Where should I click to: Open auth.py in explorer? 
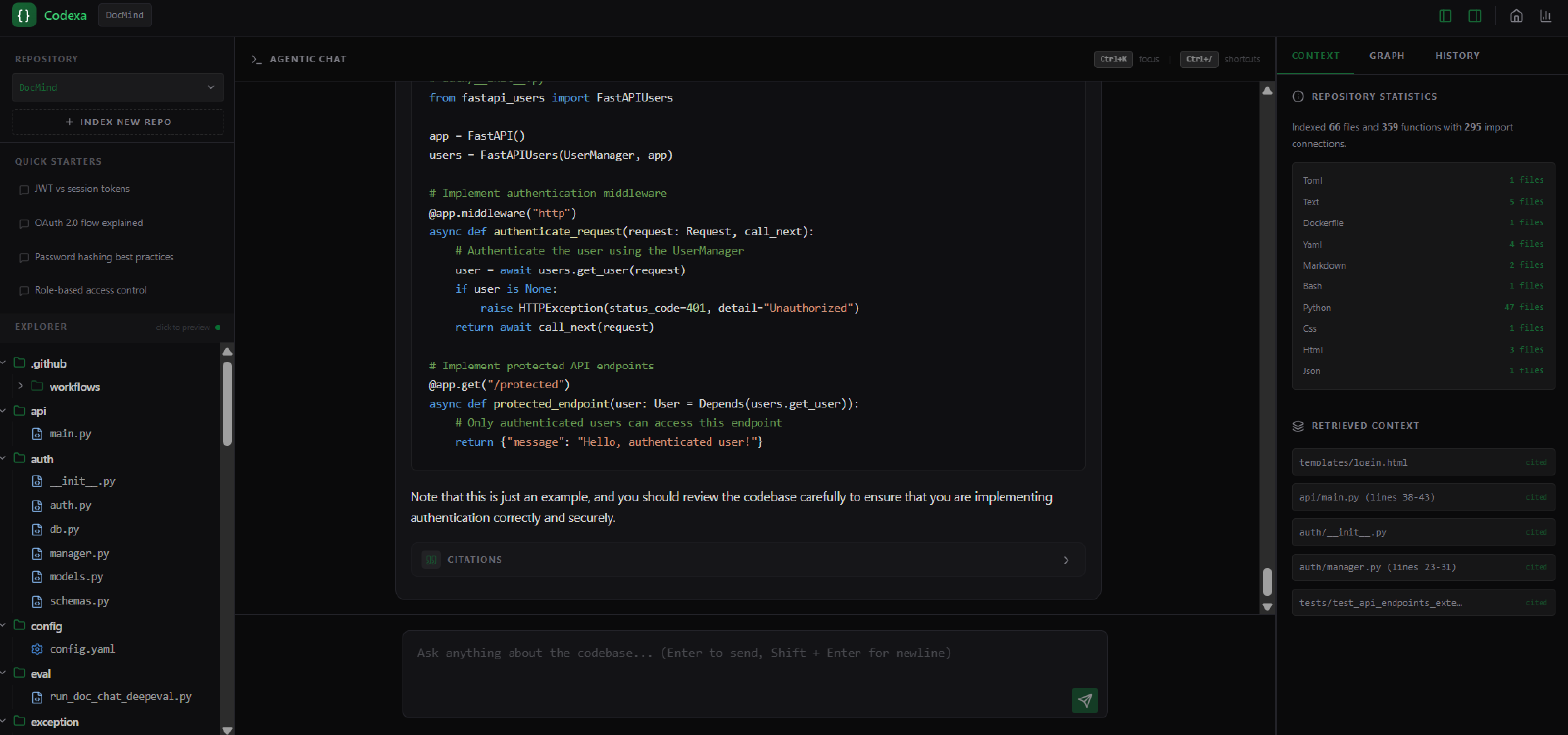point(71,506)
